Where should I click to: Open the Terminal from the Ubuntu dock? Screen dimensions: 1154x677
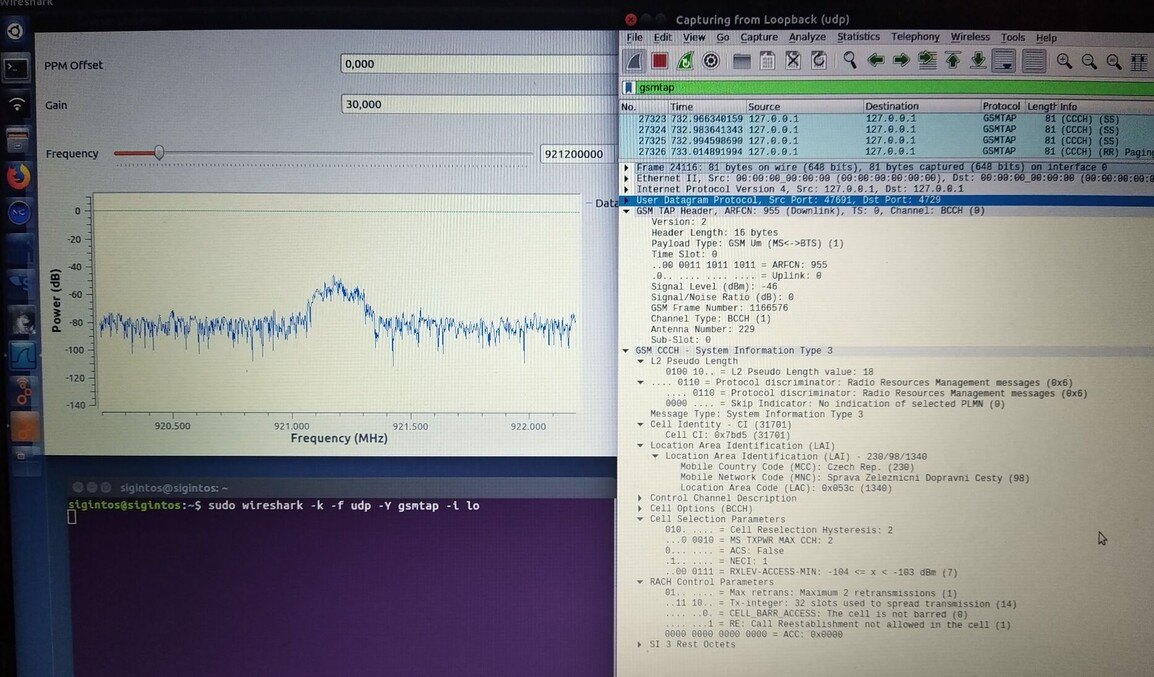(x=16, y=68)
